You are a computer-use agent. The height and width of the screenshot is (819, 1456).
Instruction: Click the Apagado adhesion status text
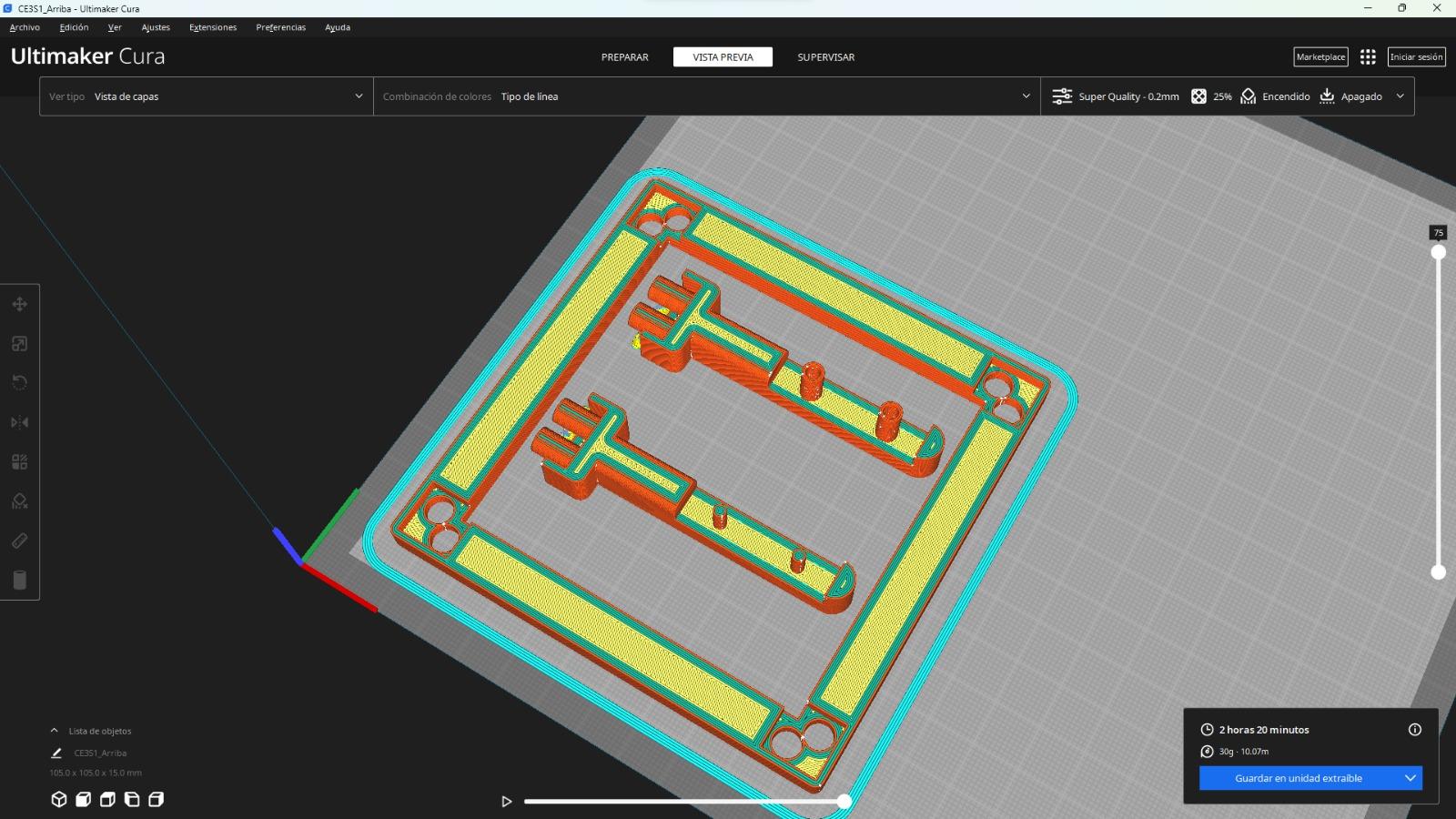point(1361,96)
